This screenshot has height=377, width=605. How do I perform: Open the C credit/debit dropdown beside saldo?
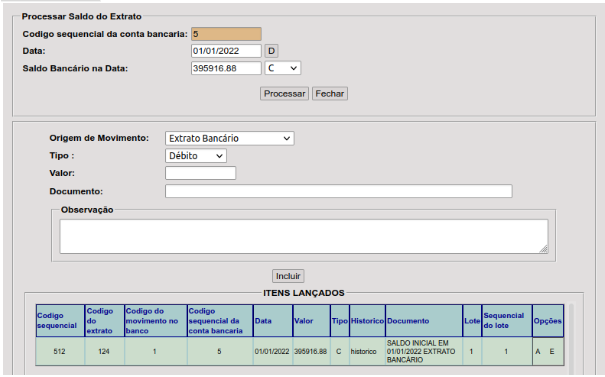point(282,68)
